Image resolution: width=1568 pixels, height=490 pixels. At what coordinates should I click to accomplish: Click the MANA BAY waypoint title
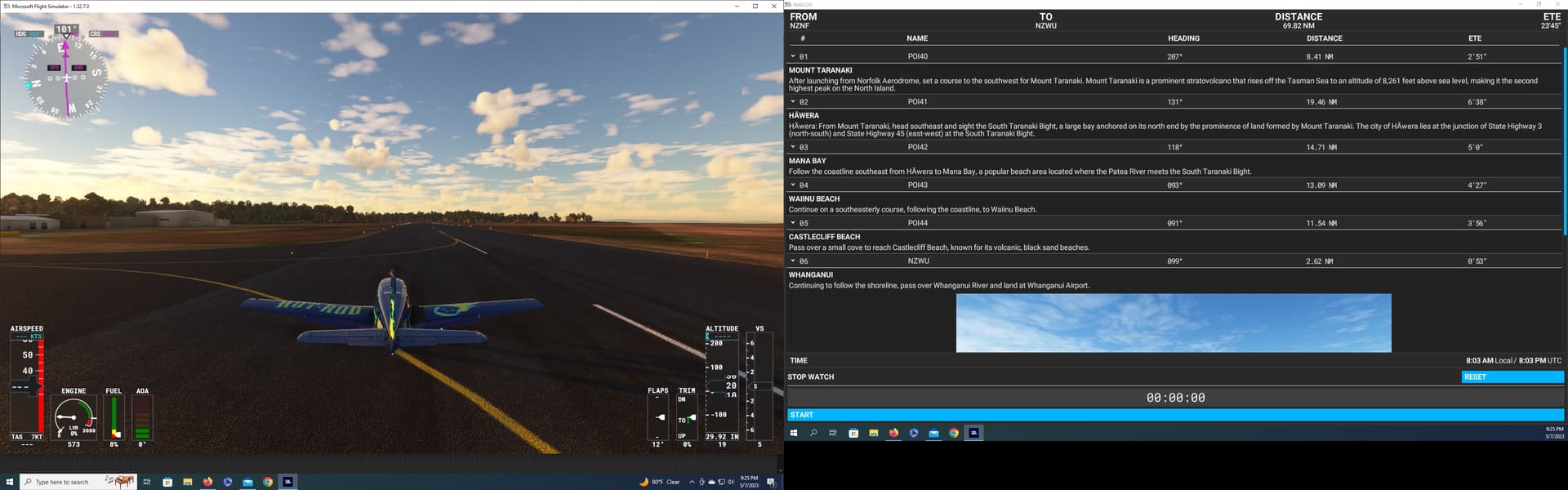[x=807, y=161]
